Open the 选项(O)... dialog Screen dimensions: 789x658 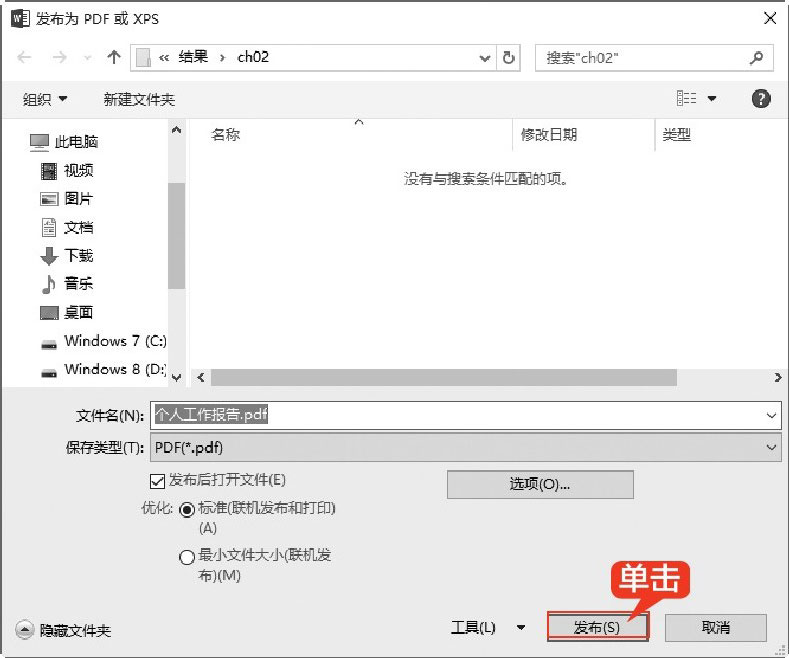tap(540, 484)
